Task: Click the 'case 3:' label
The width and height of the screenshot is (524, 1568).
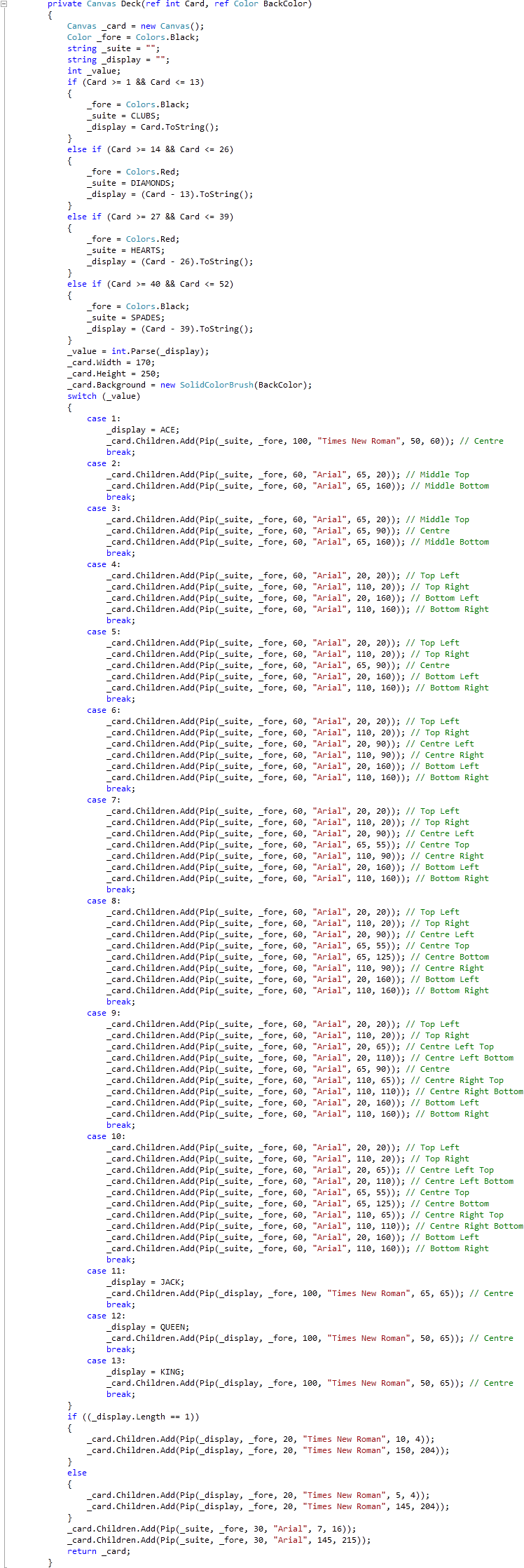Action: point(104,508)
